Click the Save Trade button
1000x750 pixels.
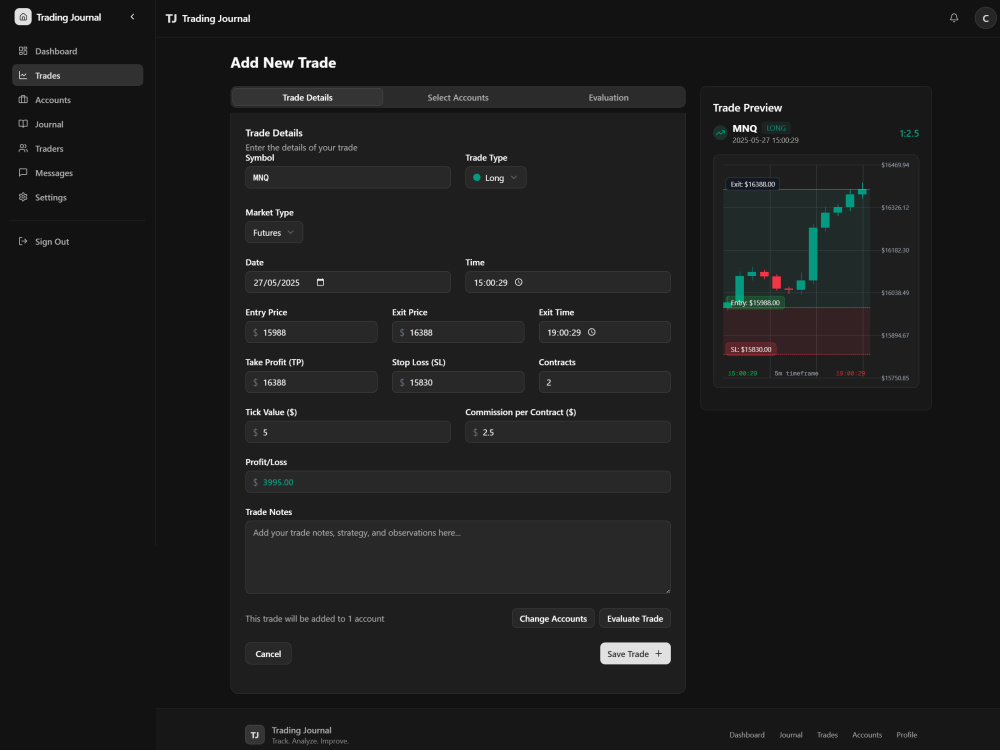635,653
